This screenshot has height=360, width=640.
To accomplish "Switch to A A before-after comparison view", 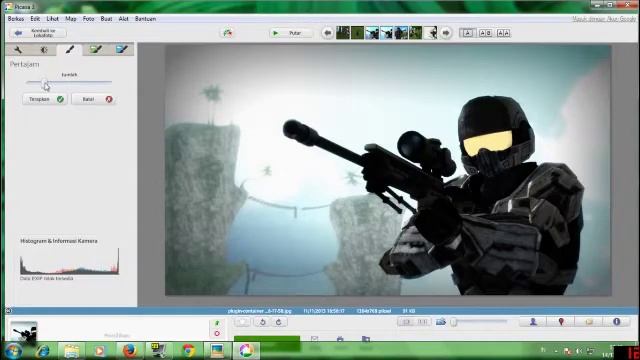I will pyautogui.click(x=503, y=33).
